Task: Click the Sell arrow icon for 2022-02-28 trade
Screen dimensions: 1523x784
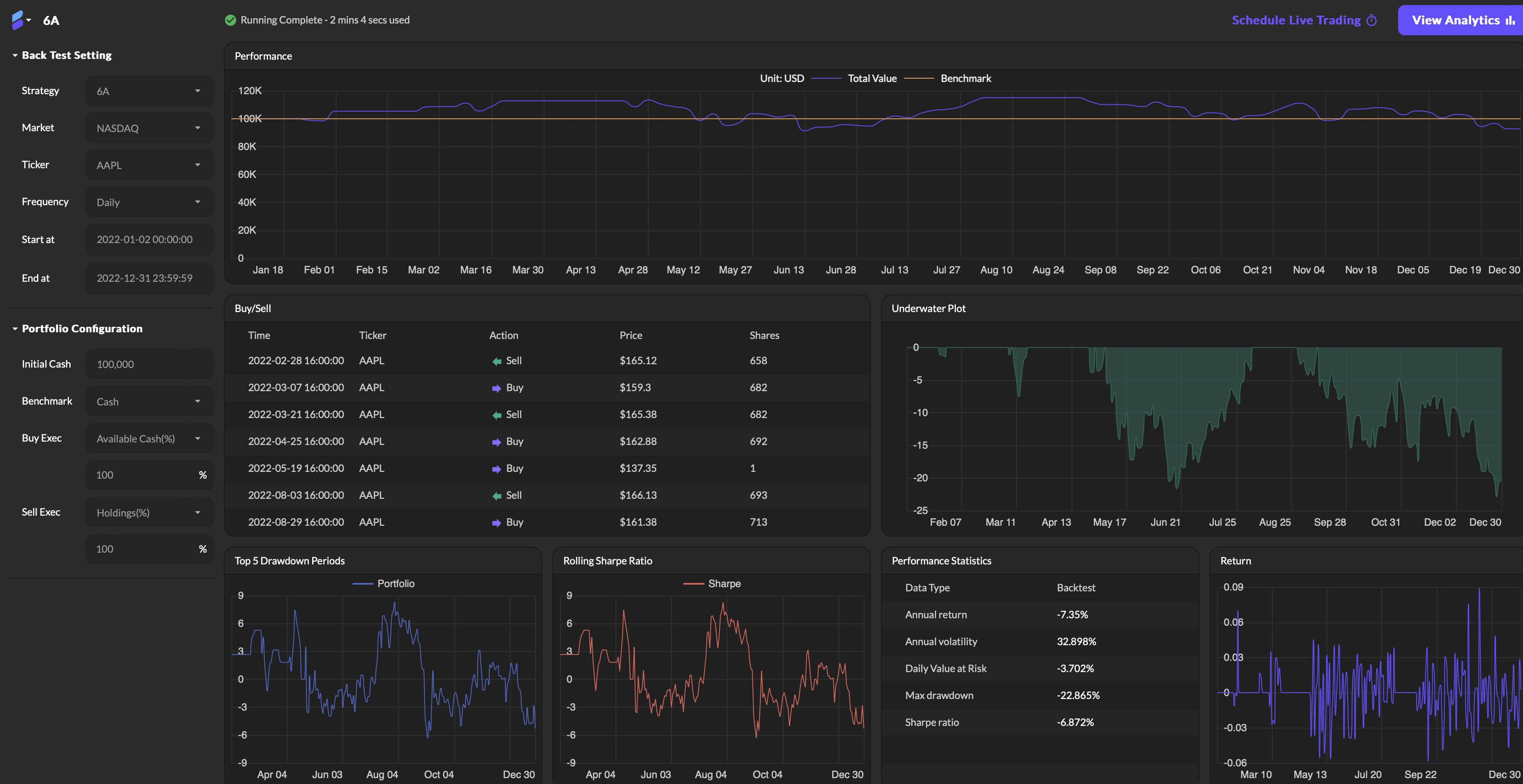Action: click(x=496, y=361)
